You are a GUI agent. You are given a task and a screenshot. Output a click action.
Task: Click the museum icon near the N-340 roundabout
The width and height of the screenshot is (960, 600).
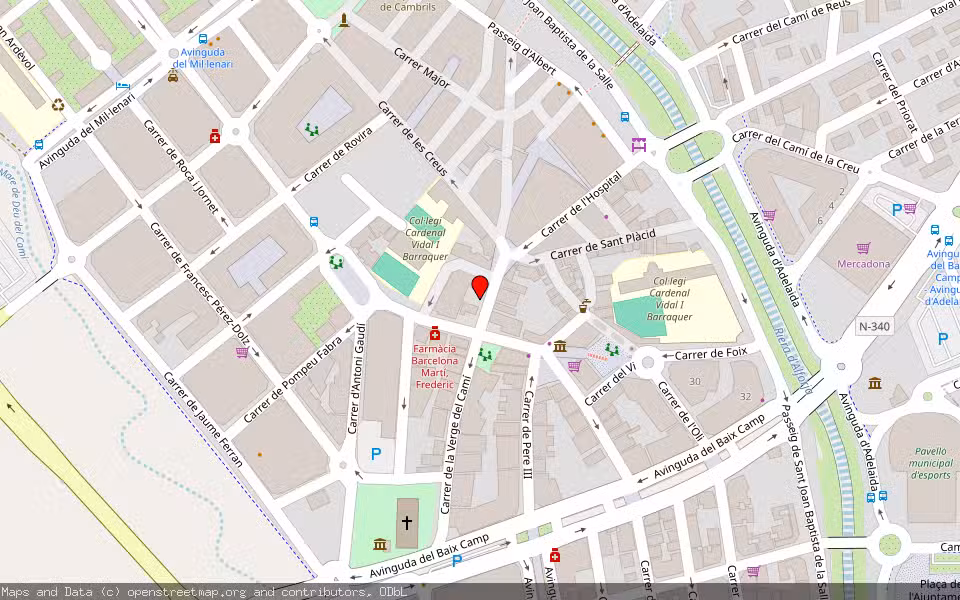click(x=875, y=382)
